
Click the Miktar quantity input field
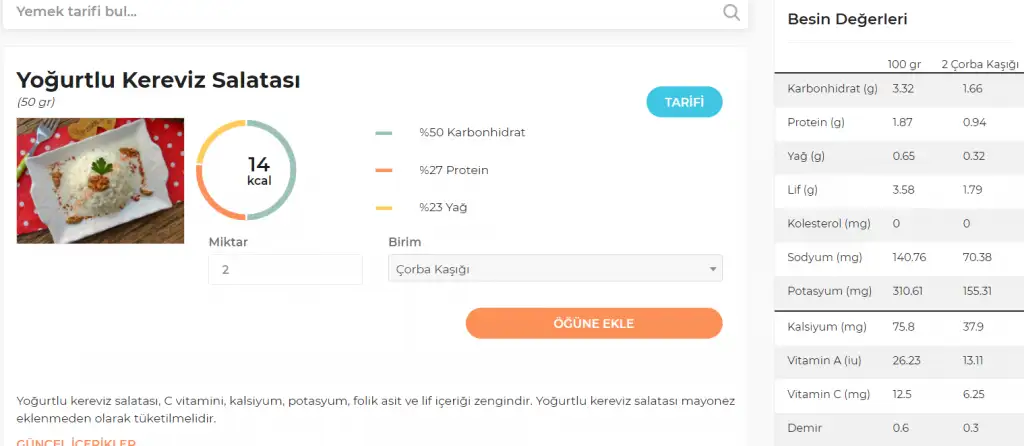click(x=285, y=269)
